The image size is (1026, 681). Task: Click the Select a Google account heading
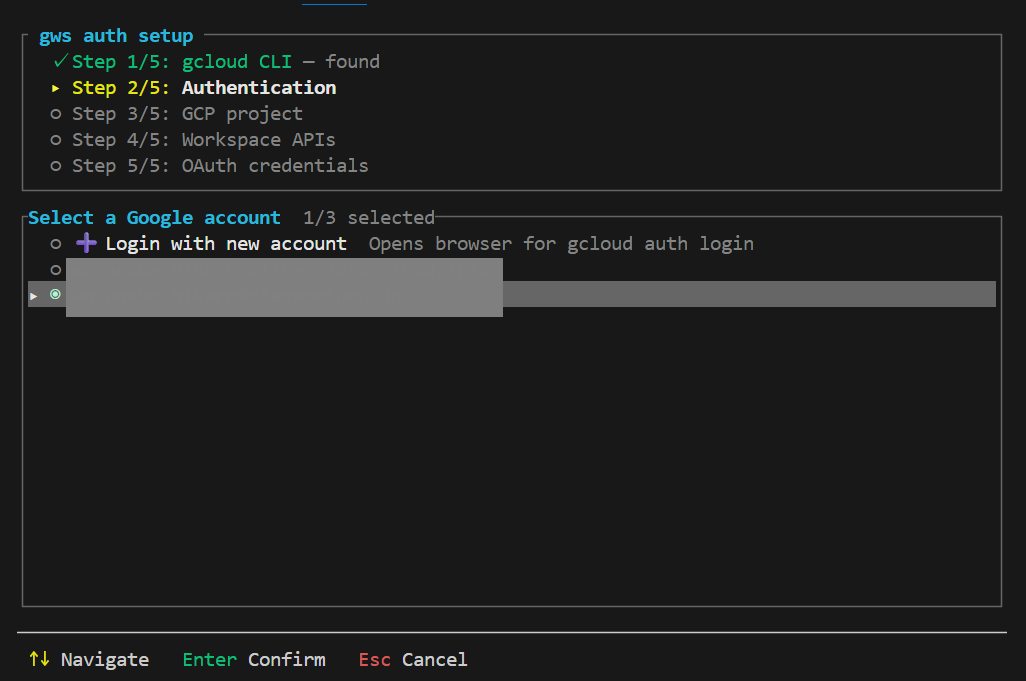154,218
